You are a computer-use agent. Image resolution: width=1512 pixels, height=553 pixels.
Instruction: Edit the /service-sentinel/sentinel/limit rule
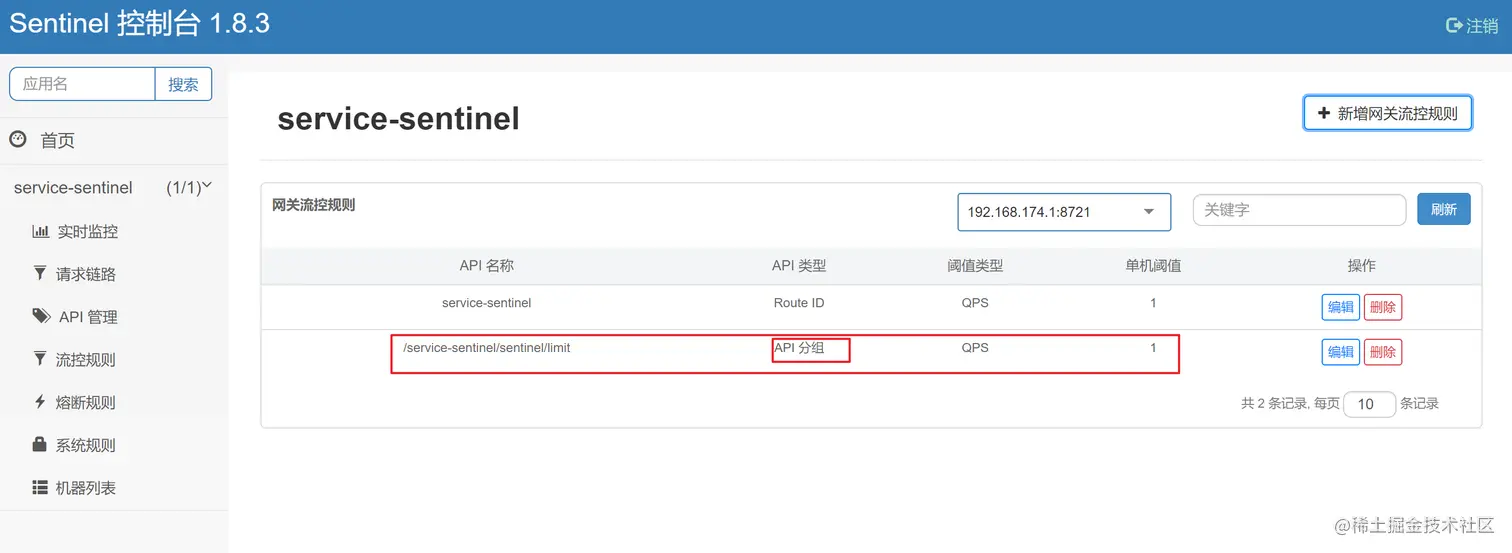(x=1341, y=352)
